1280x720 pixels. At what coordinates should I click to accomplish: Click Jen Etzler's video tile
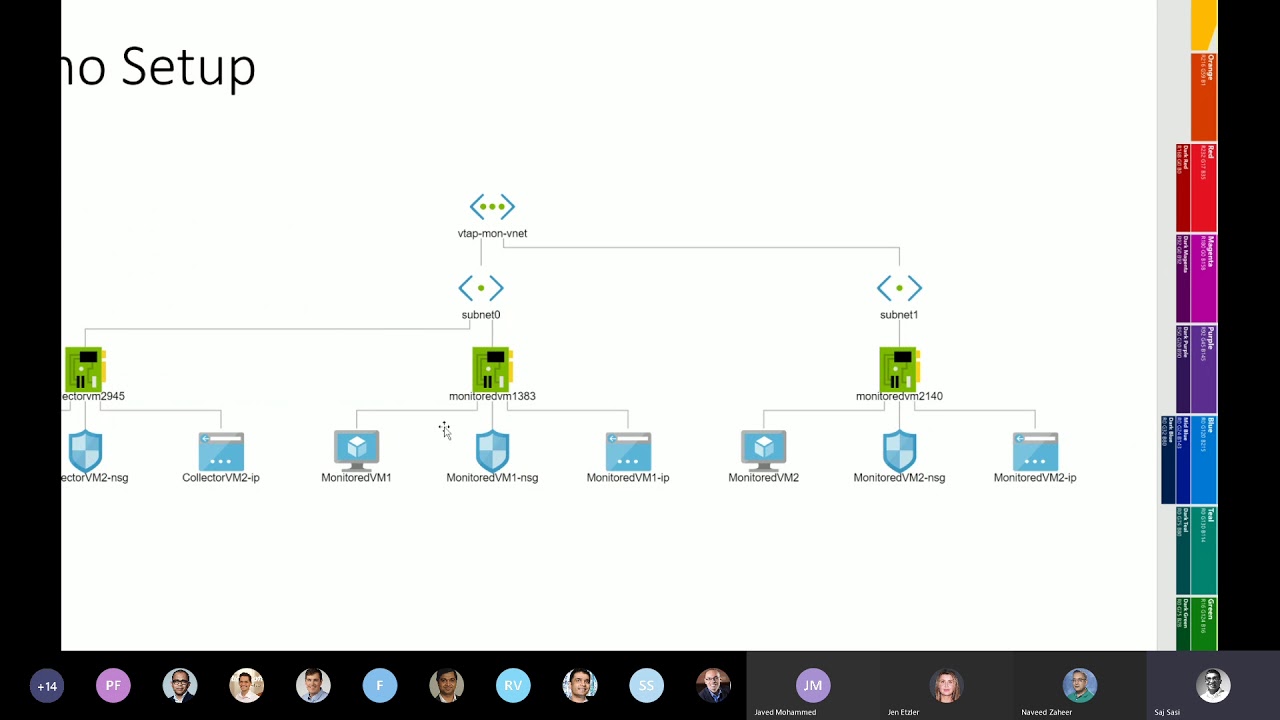(946, 685)
